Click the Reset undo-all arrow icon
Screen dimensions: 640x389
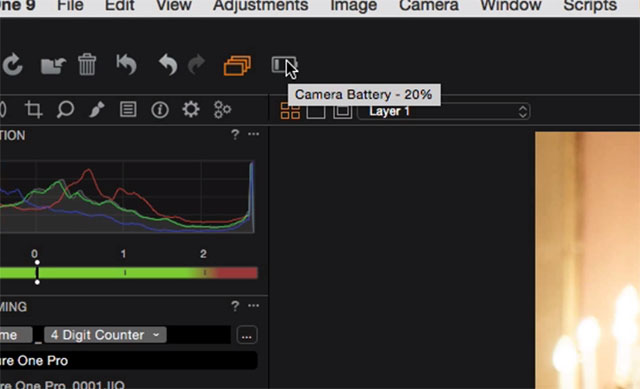tap(126, 64)
